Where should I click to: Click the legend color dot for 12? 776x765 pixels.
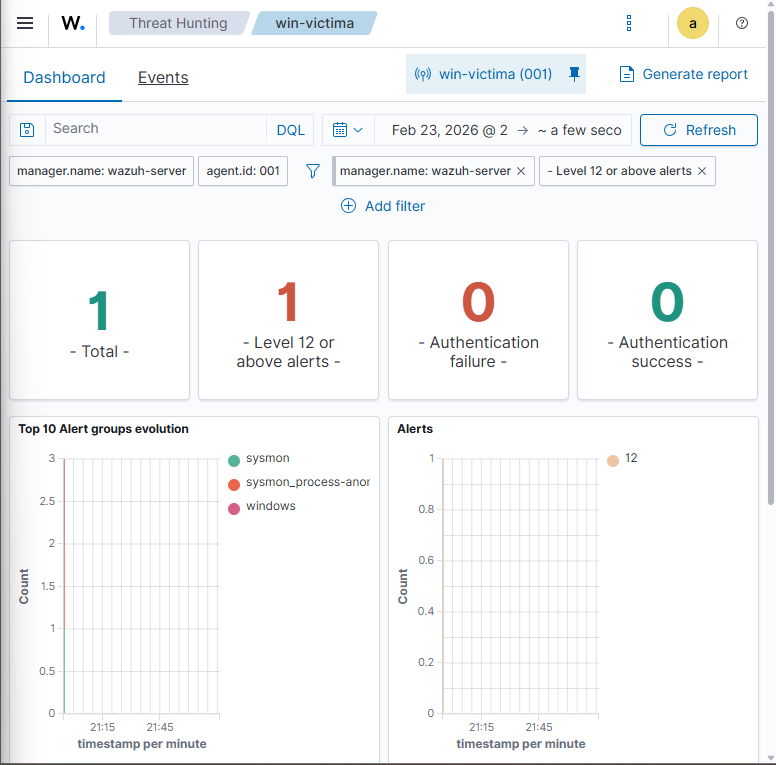point(612,460)
